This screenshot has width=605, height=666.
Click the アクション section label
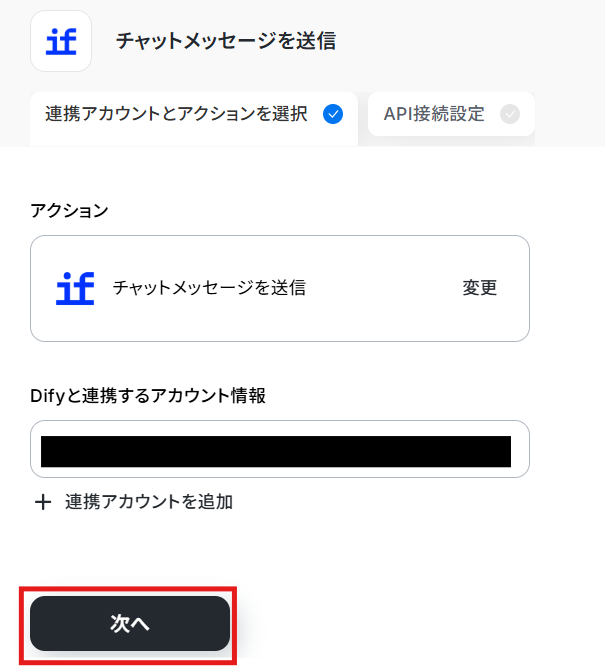point(69,210)
